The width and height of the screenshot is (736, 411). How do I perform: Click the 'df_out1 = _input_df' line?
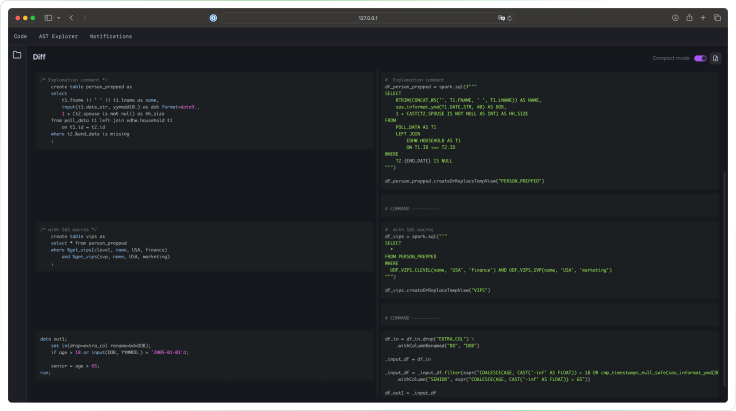[x=411, y=393]
